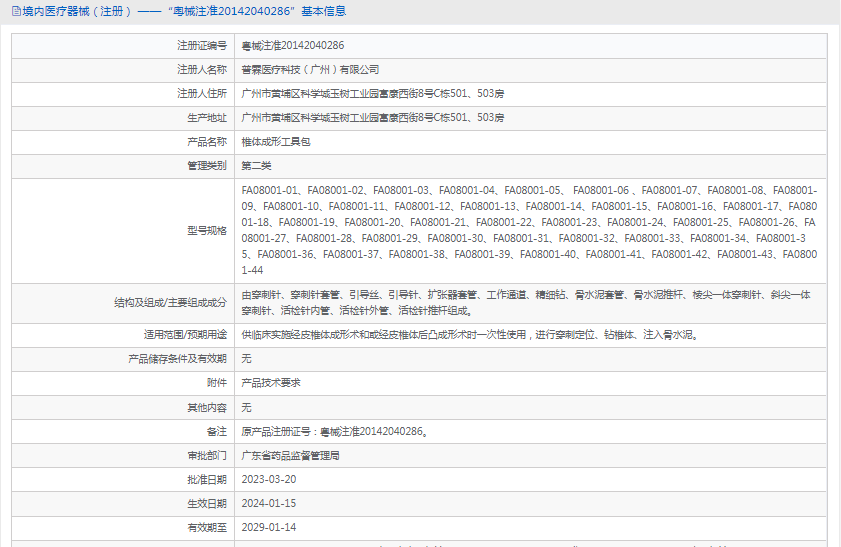841x547 pixels.
Task: Select registration number 粤械注准20142040286 value in top row
Action: coord(293,46)
